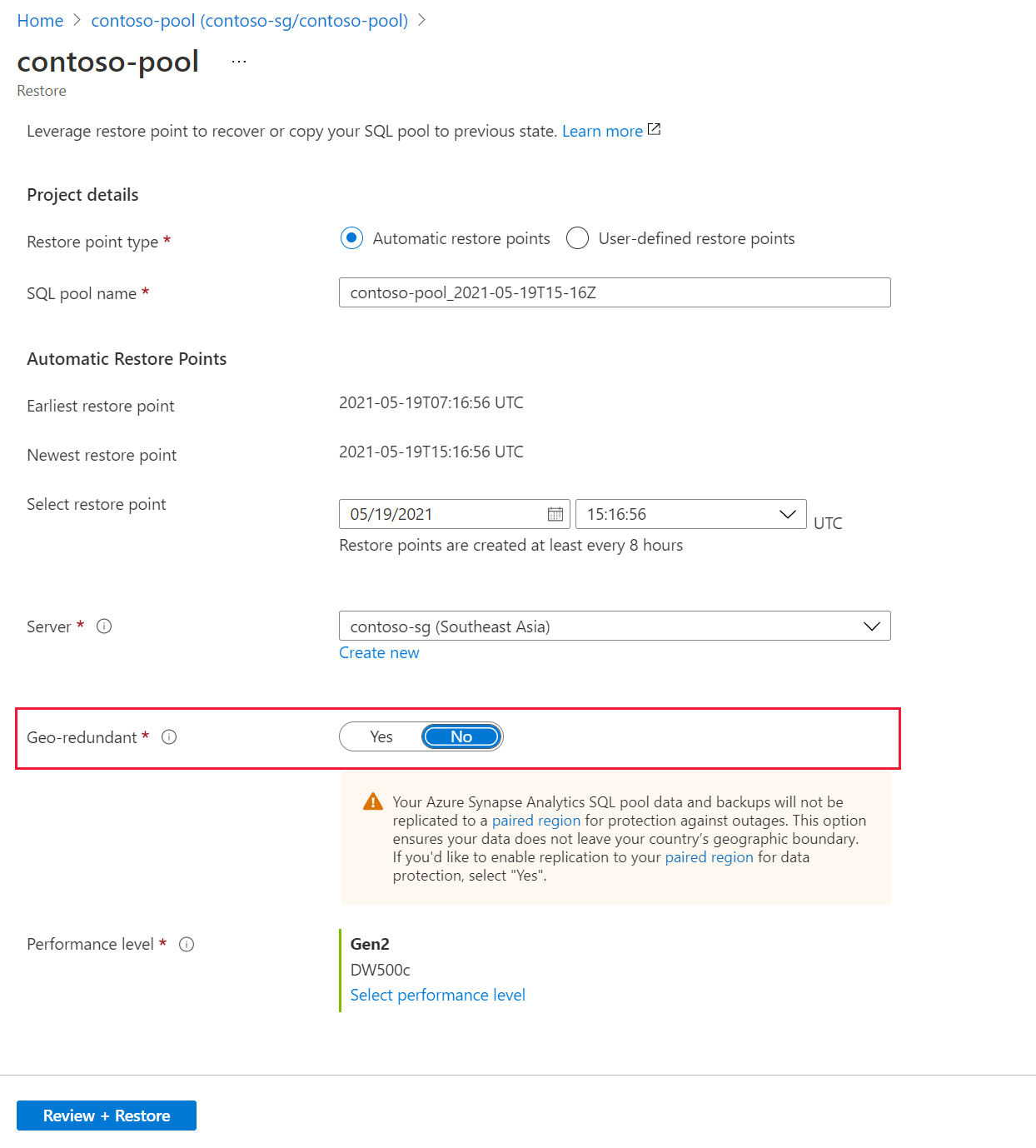Open the calendar icon for restore date
The height and width of the screenshot is (1148, 1036).
(x=555, y=514)
